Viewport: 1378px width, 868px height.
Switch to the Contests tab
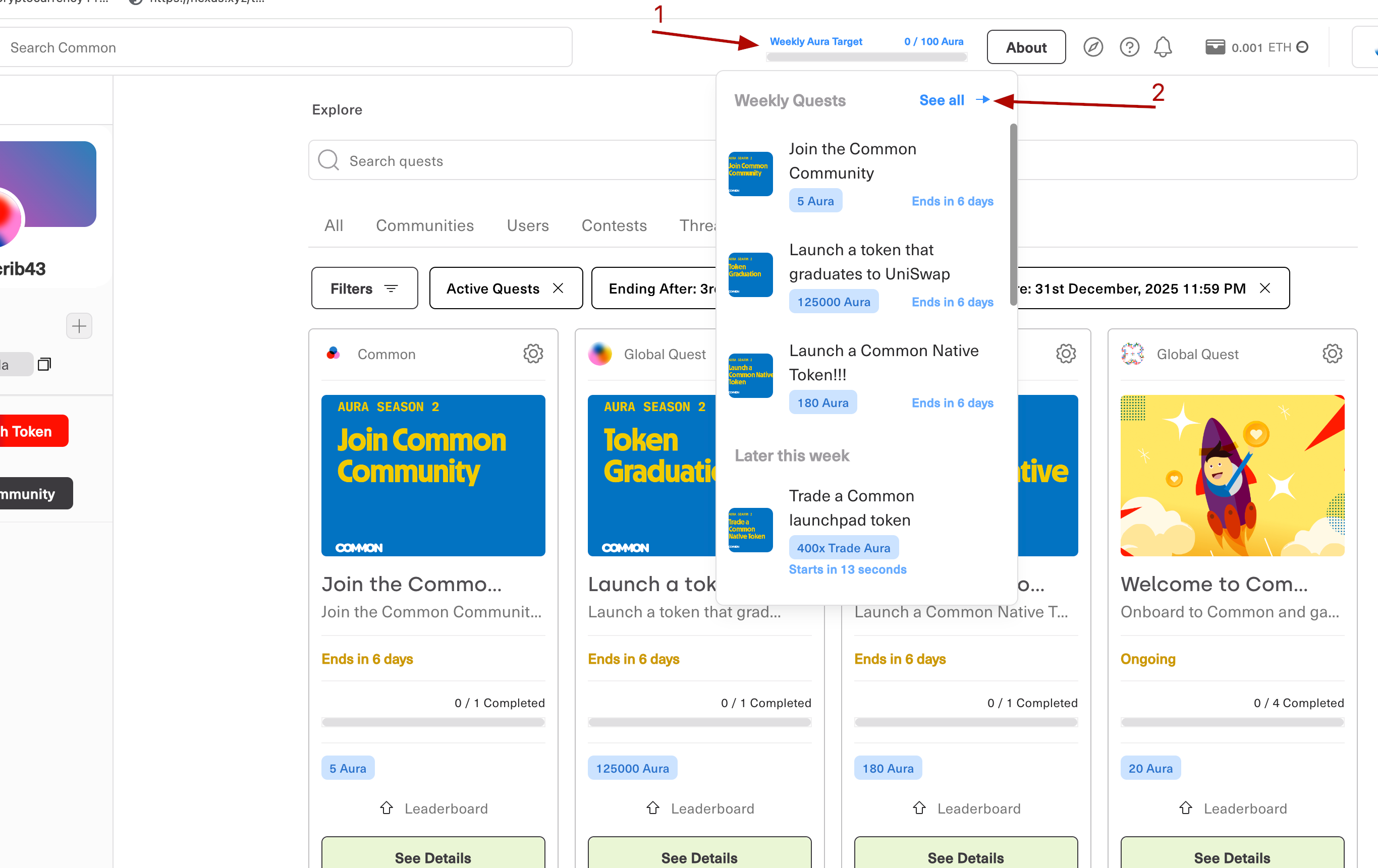614,225
